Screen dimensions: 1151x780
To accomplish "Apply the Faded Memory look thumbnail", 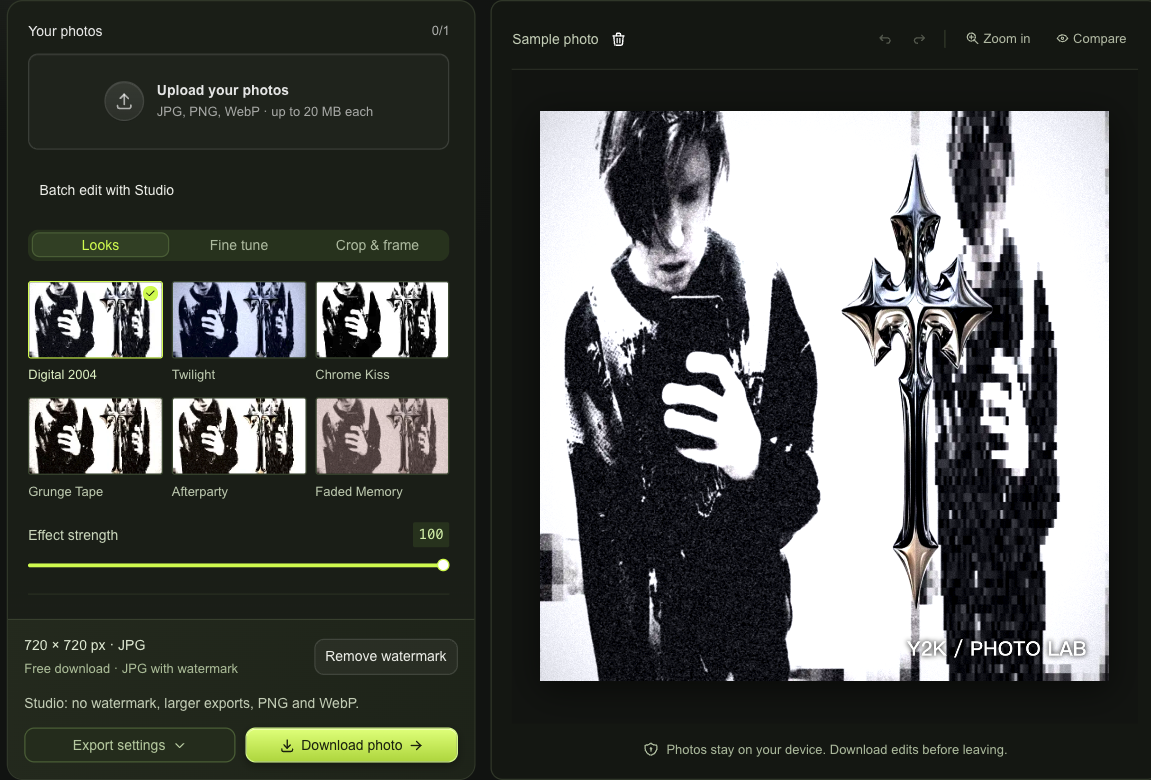I will point(382,437).
